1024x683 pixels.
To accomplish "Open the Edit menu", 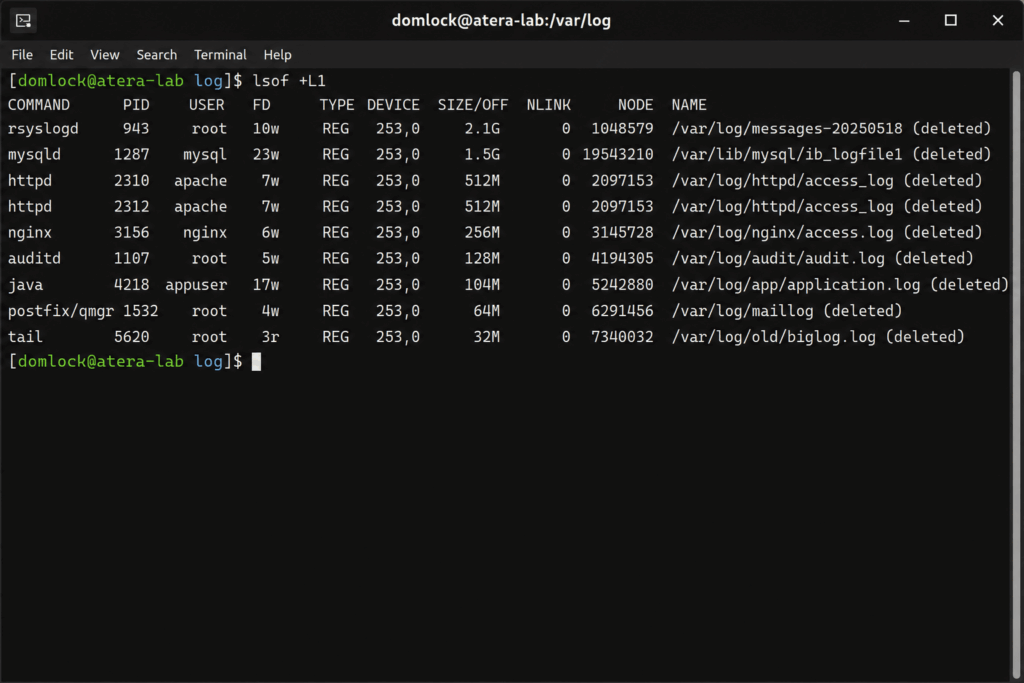I will point(61,55).
